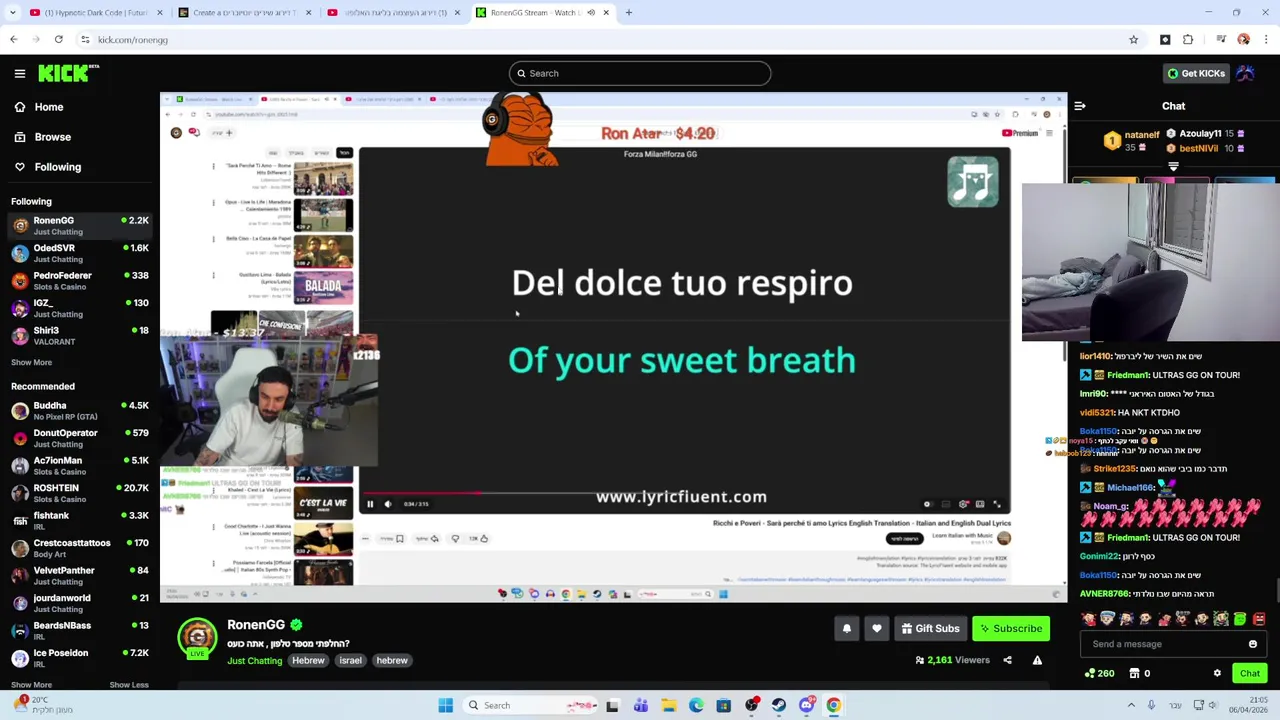This screenshot has width=1280, height=720.
Task: Click the Gift Subs button
Action: point(930,628)
